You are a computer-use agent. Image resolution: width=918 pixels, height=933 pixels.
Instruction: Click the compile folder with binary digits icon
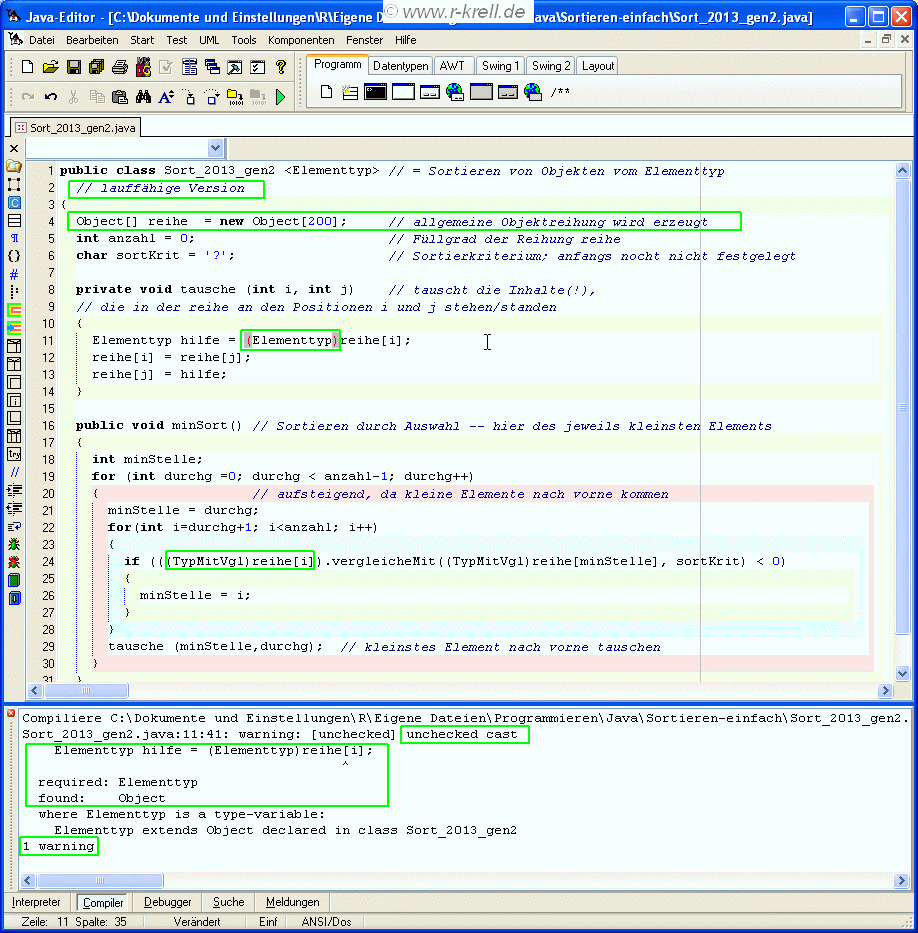click(x=235, y=96)
